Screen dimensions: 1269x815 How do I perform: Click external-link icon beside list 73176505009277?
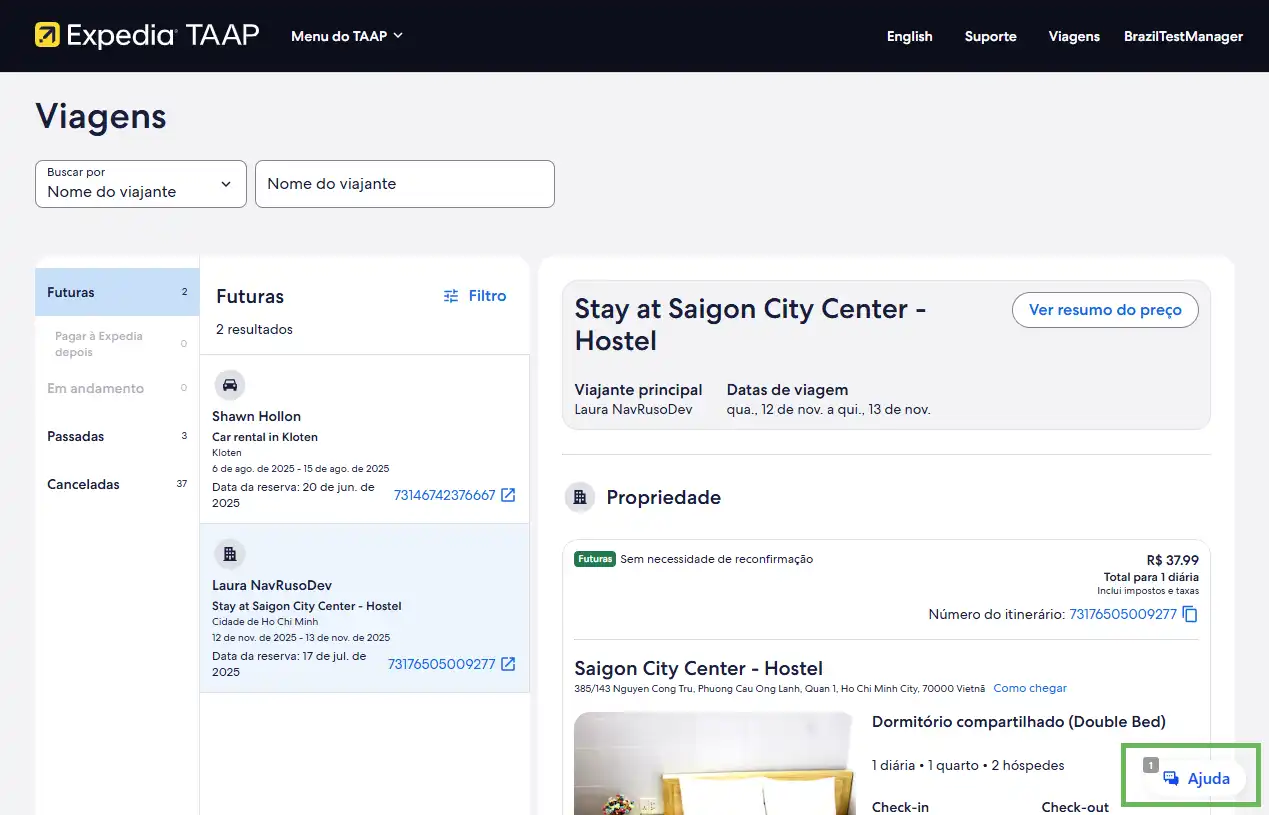[x=508, y=664]
